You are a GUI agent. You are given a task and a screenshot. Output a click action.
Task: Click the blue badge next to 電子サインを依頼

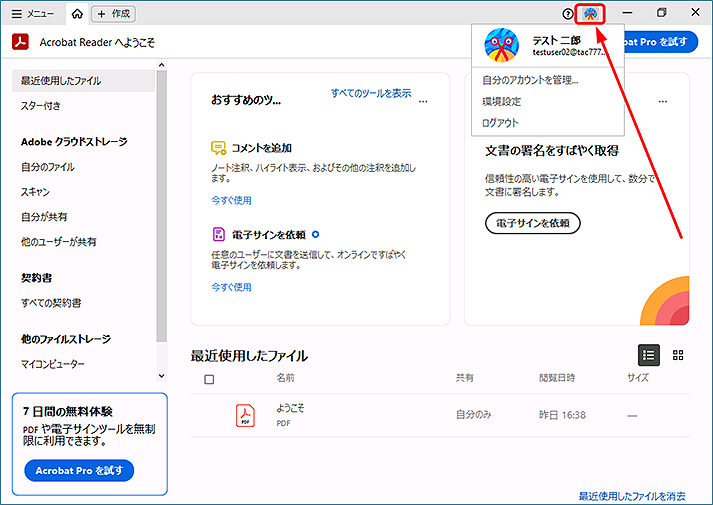click(x=316, y=235)
